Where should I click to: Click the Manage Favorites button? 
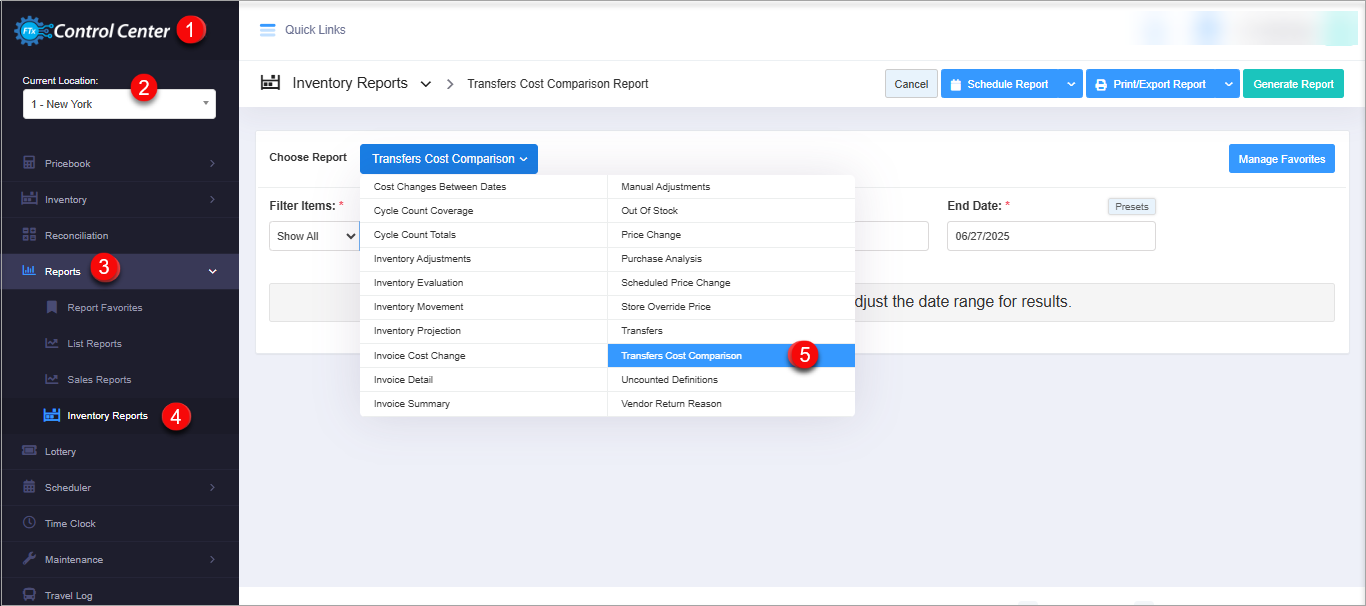1281,159
